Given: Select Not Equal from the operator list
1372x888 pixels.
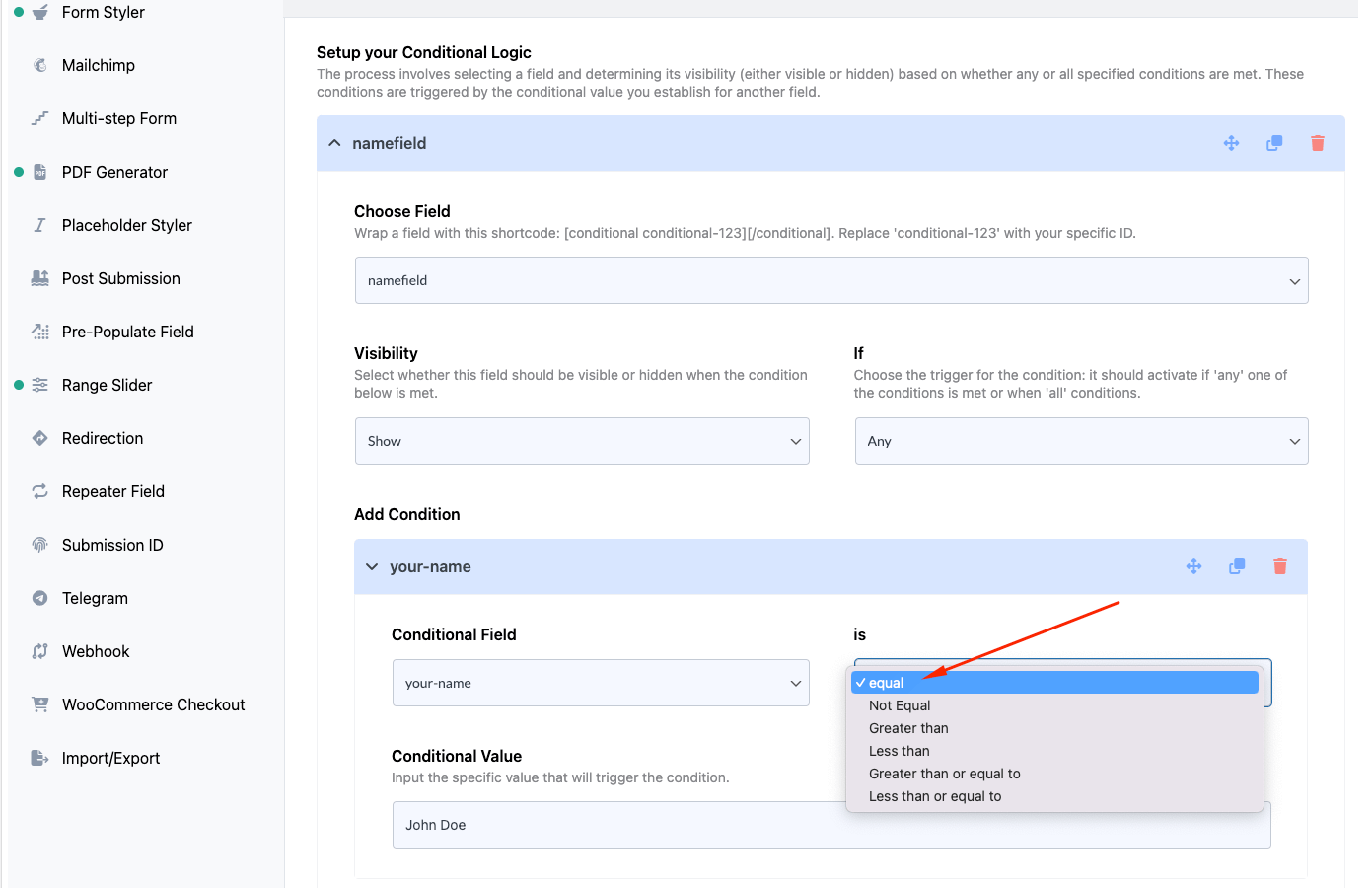Looking at the screenshot, I should 899,705.
